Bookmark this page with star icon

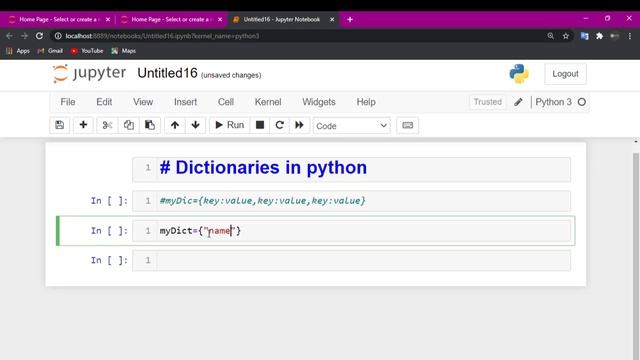click(x=566, y=36)
